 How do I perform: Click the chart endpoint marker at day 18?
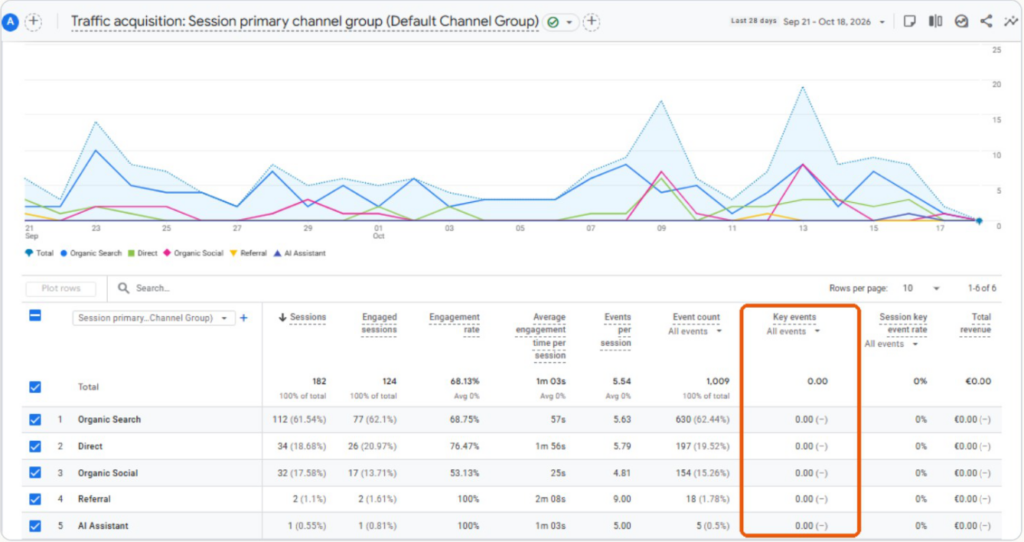click(x=979, y=221)
